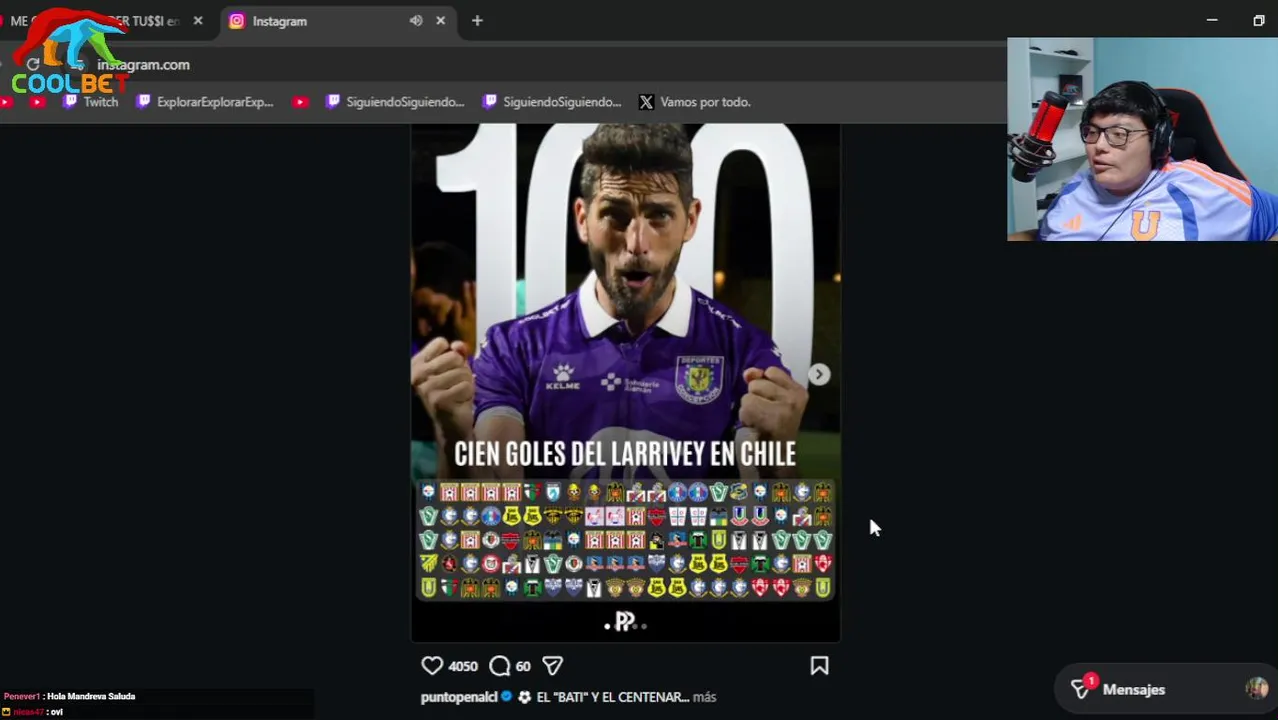Open ExplorarExplorarExp... bookmark
Image resolution: width=1278 pixels, height=720 pixels.
click(x=205, y=102)
